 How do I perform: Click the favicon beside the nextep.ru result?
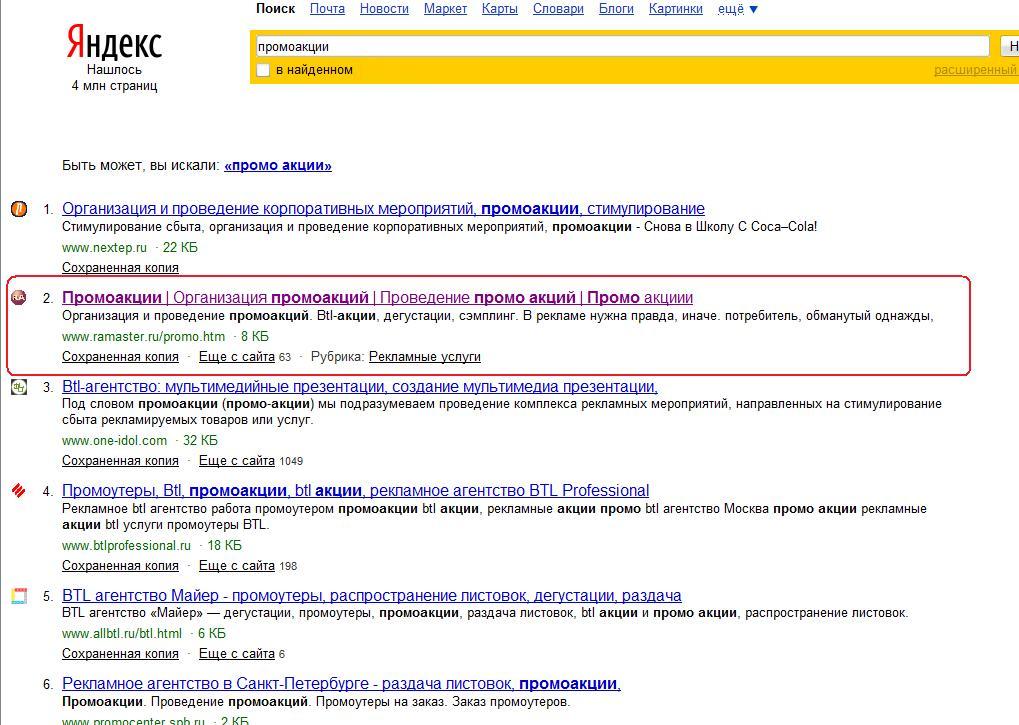(x=19, y=209)
